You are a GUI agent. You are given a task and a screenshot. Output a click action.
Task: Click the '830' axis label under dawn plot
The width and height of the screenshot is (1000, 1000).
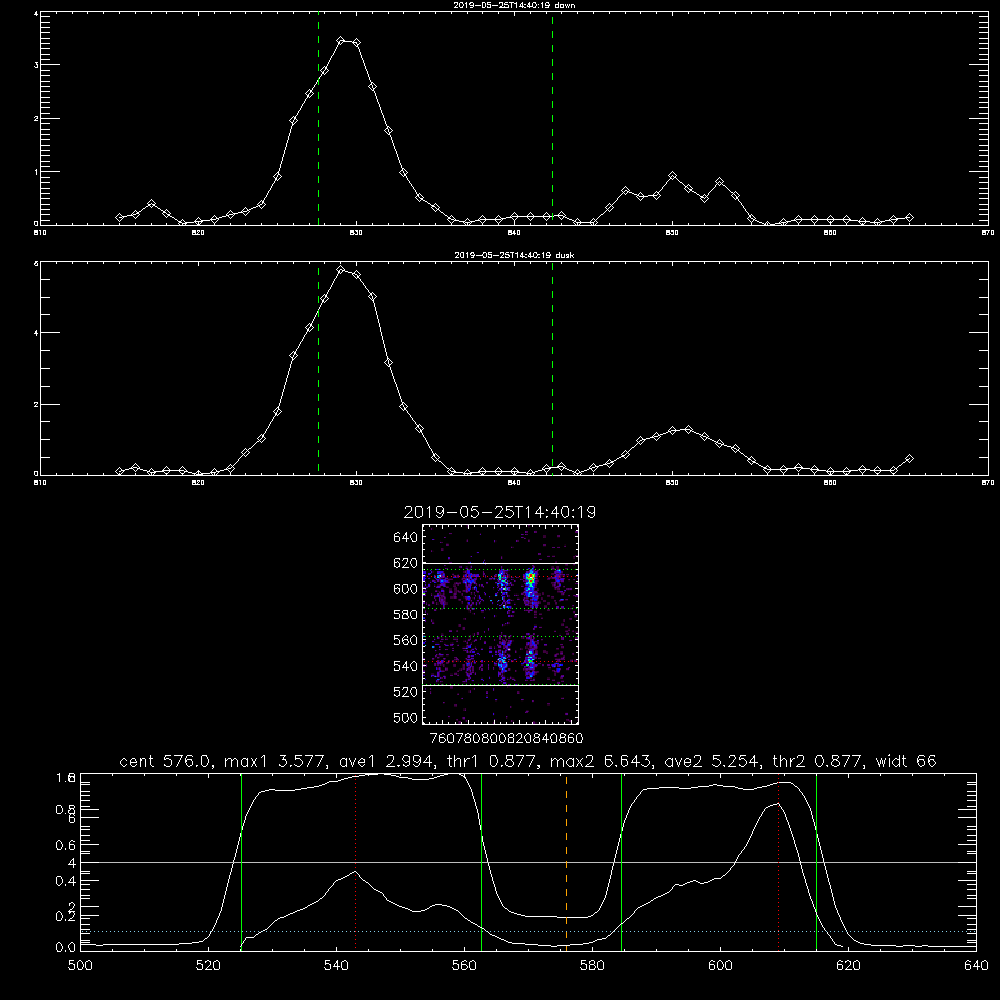[x=356, y=233]
